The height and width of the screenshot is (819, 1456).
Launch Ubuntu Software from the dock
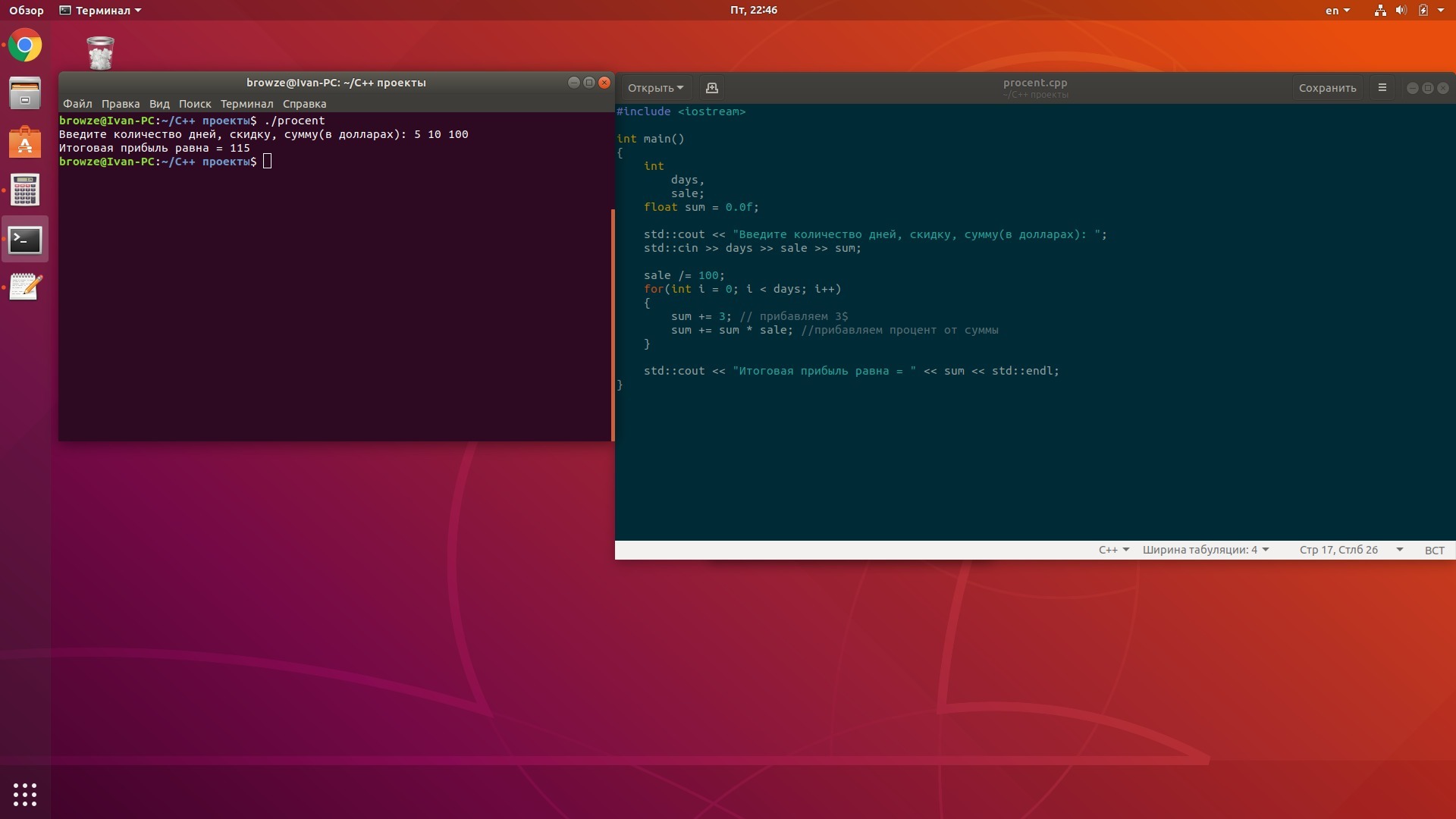coord(25,142)
